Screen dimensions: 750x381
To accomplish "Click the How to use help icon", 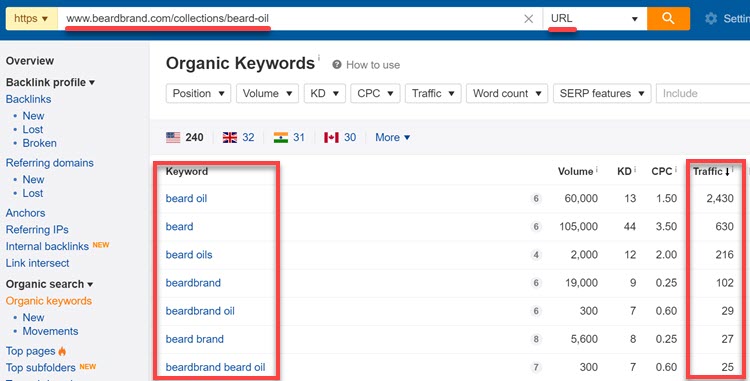I will [x=337, y=65].
